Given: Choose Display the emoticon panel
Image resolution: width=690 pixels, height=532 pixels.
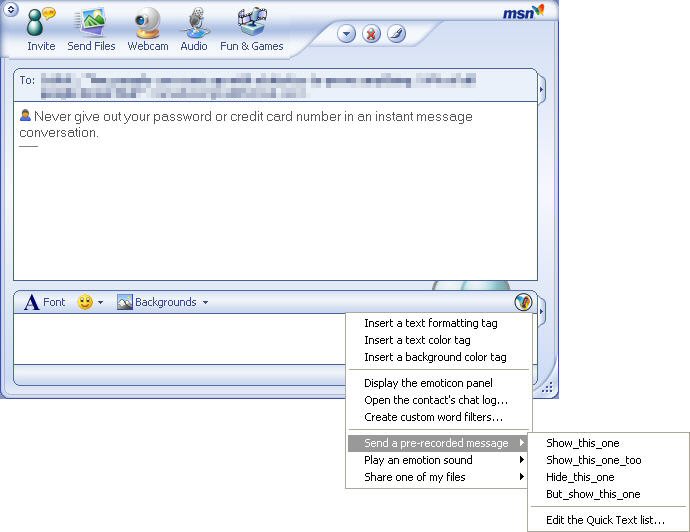Looking at the screenshot, I should [x=428, y=383].
